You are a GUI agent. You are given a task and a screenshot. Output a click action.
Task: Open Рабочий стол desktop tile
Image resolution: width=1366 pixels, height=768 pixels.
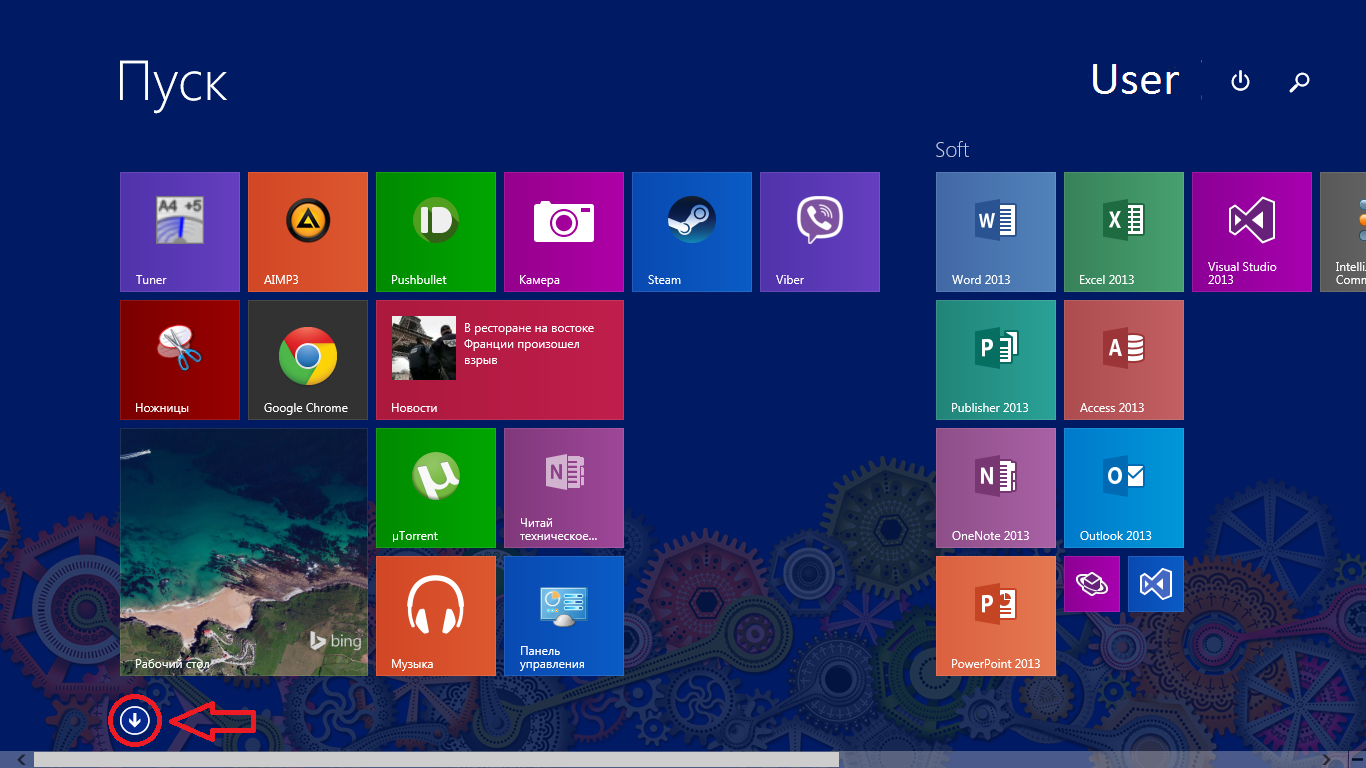[244, 552]
